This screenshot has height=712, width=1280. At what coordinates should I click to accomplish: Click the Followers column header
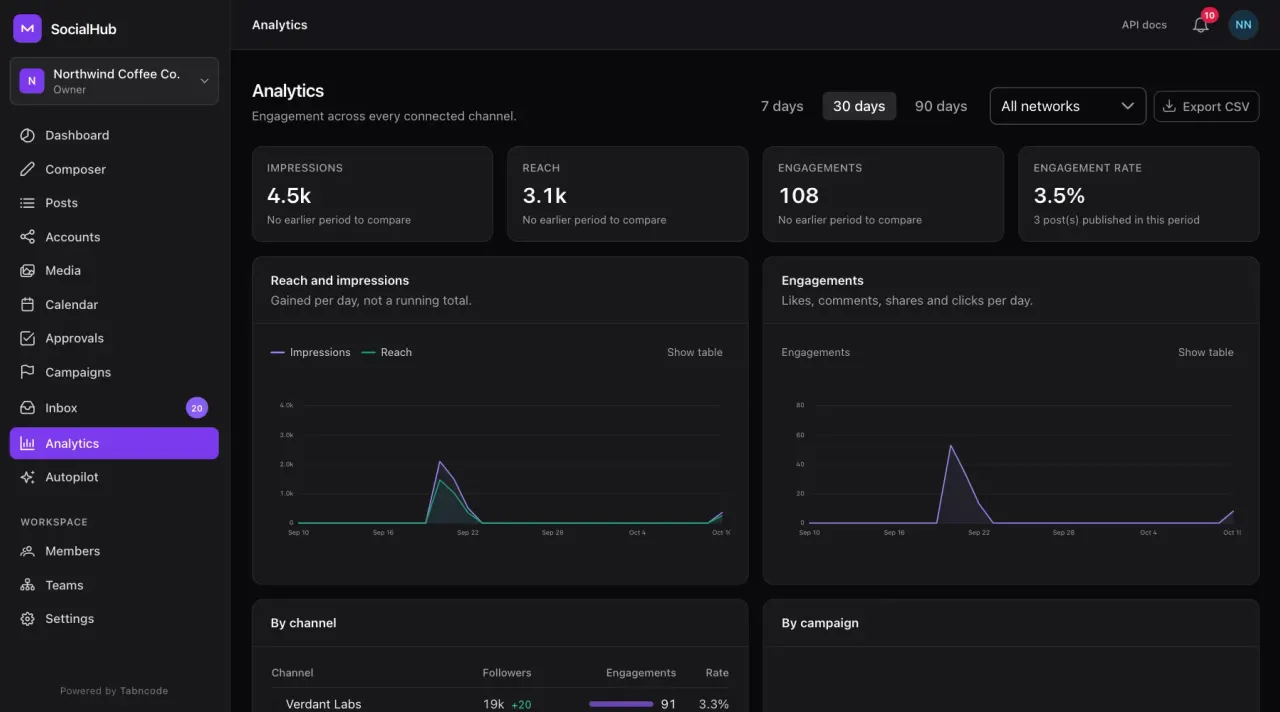click(507, 673)
